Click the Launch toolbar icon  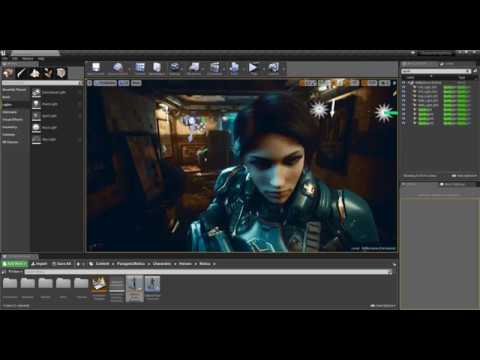274,69
